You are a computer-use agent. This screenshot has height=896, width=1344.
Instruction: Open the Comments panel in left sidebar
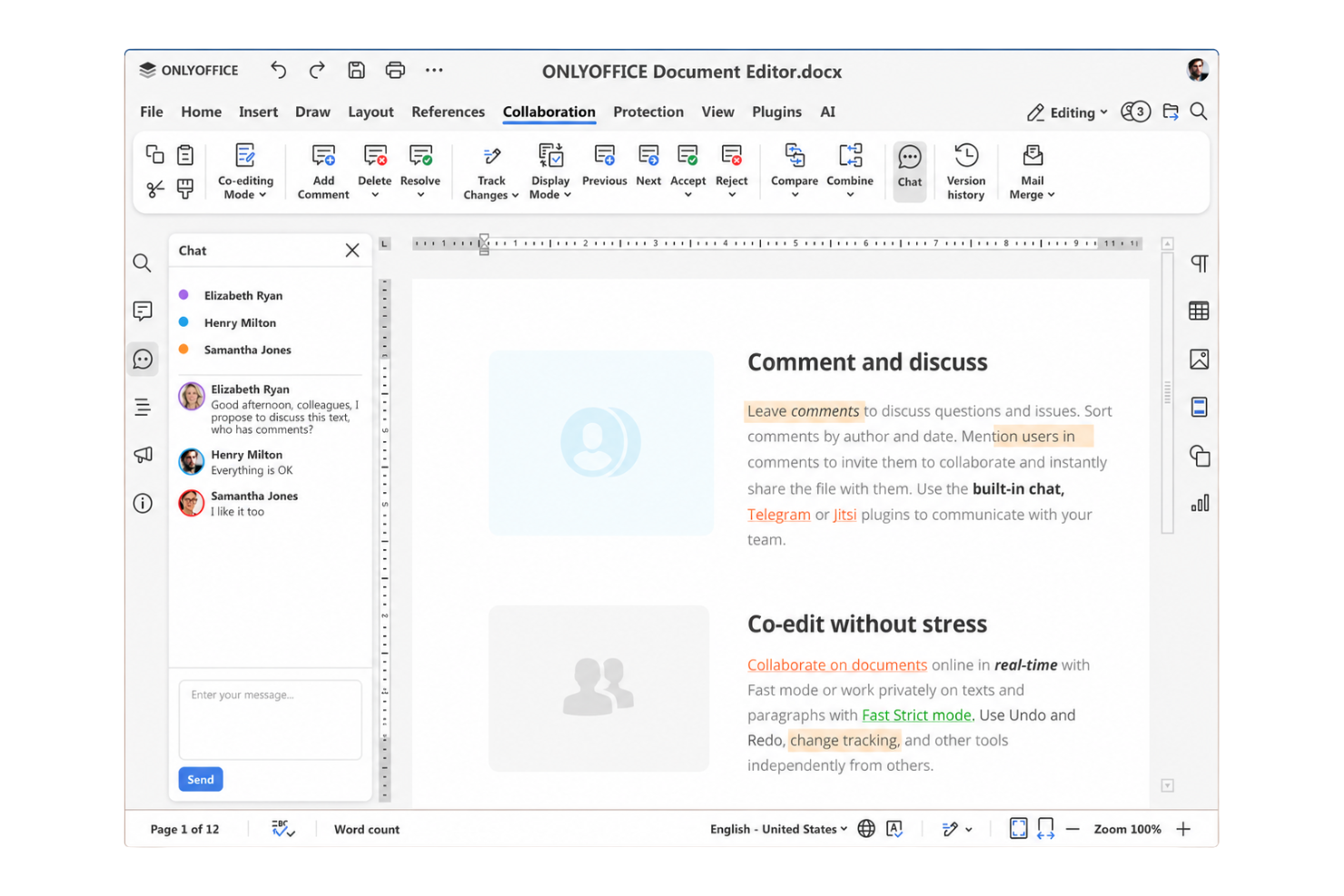tap(143, 311)
